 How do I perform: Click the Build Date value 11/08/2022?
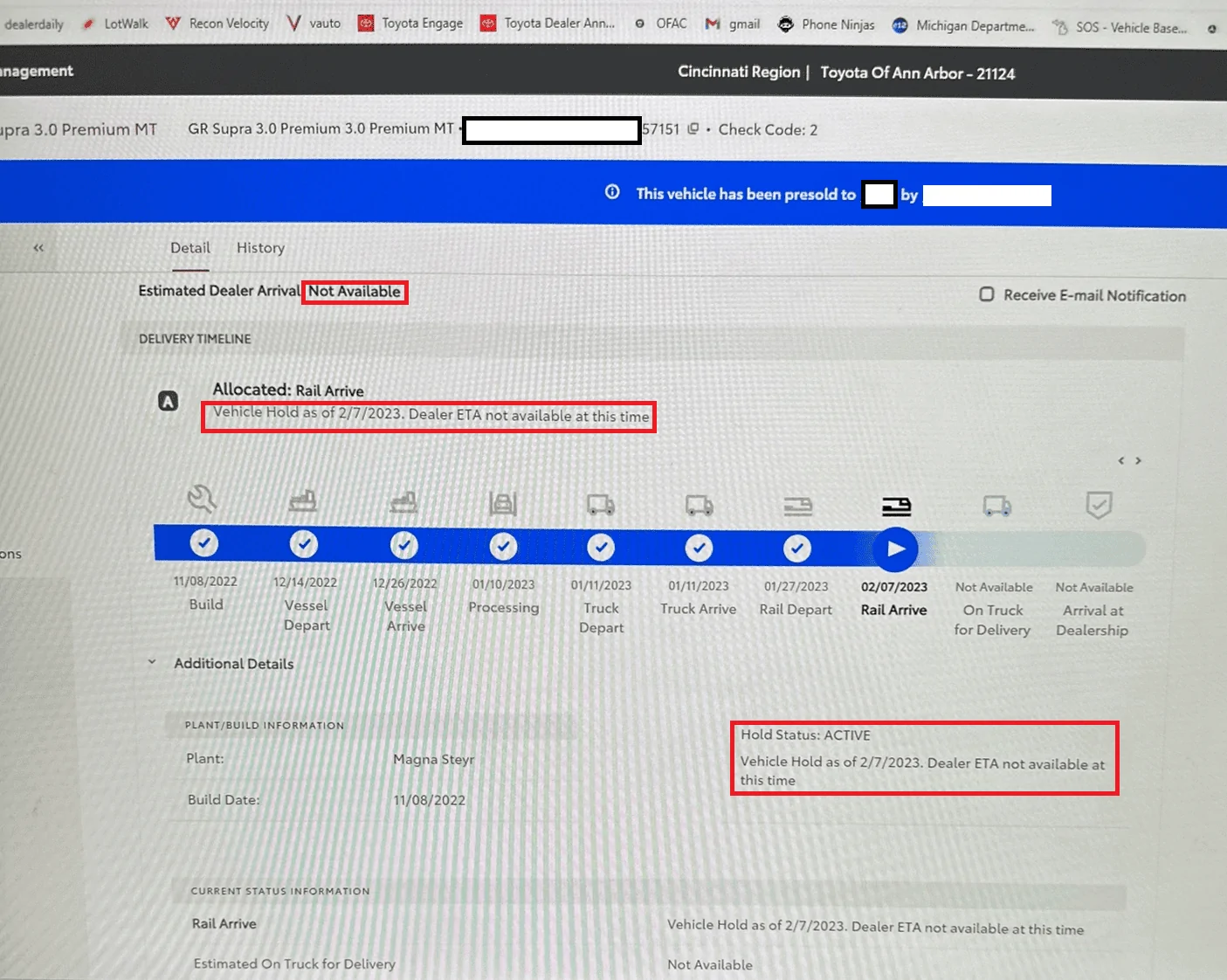[430, 800]
